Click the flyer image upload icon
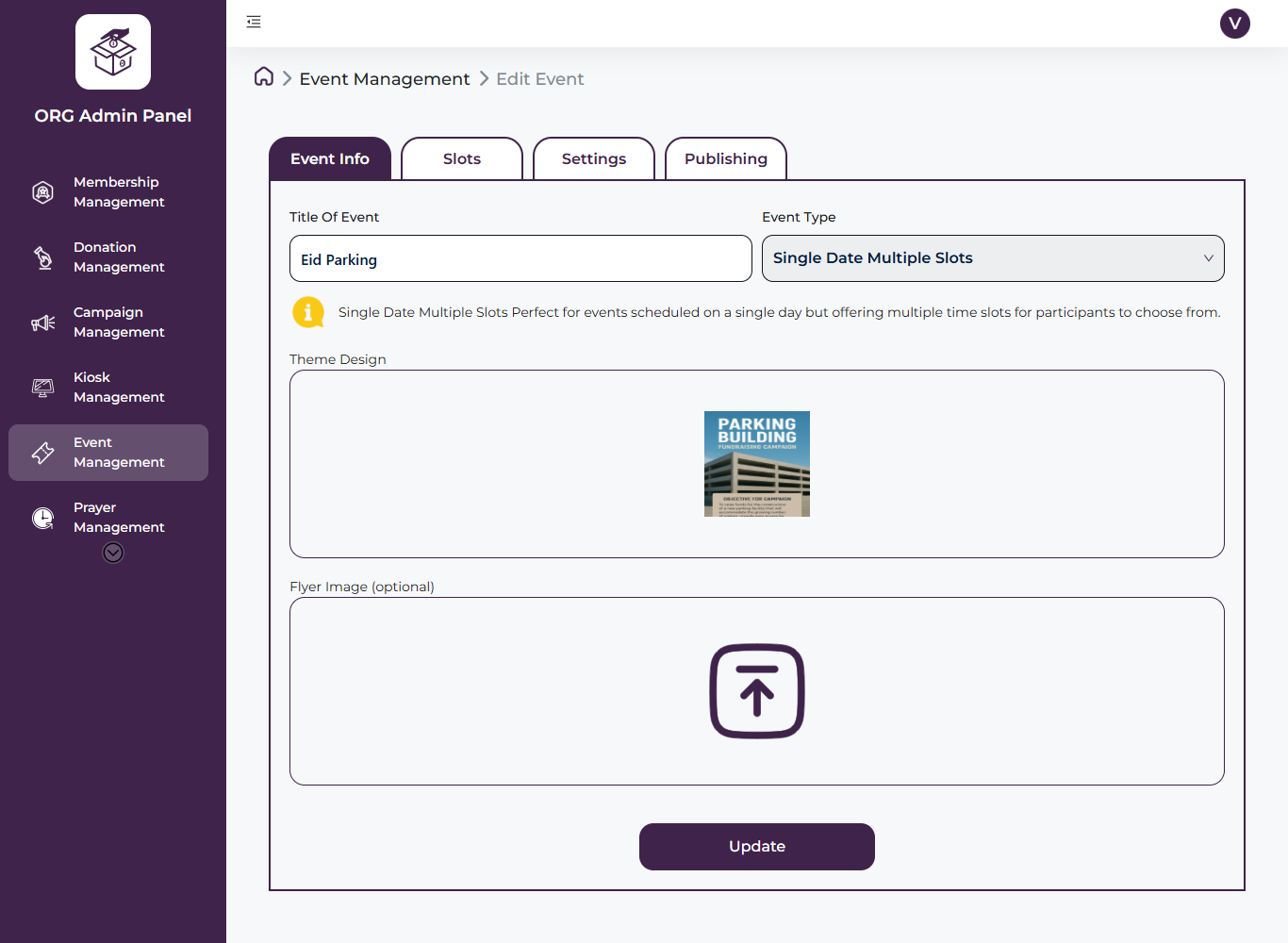Screen dimensions: 1288x943 click(x=756, y=691)
